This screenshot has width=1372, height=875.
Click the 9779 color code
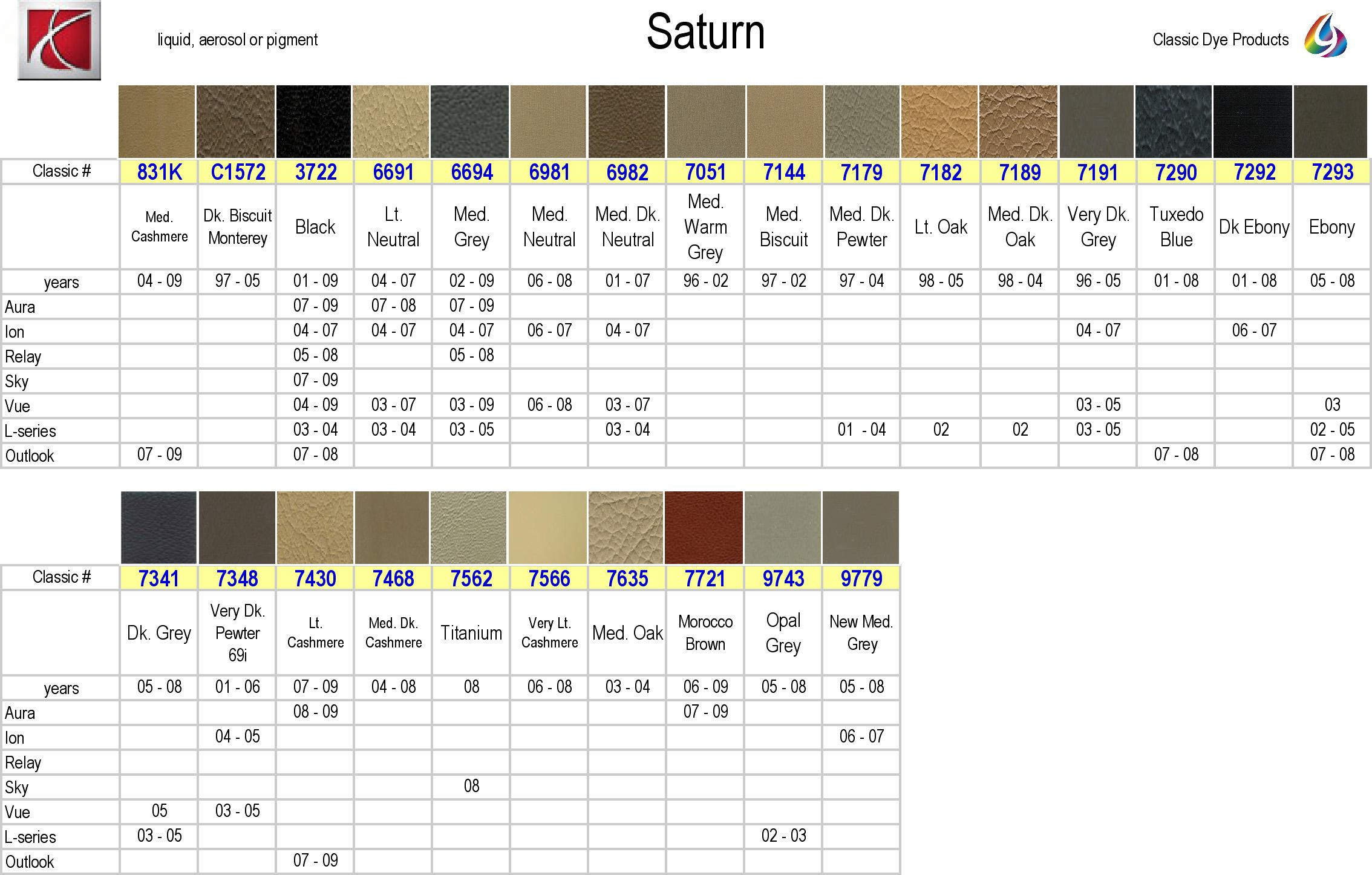pyautogui.click(x=861, y=578)
